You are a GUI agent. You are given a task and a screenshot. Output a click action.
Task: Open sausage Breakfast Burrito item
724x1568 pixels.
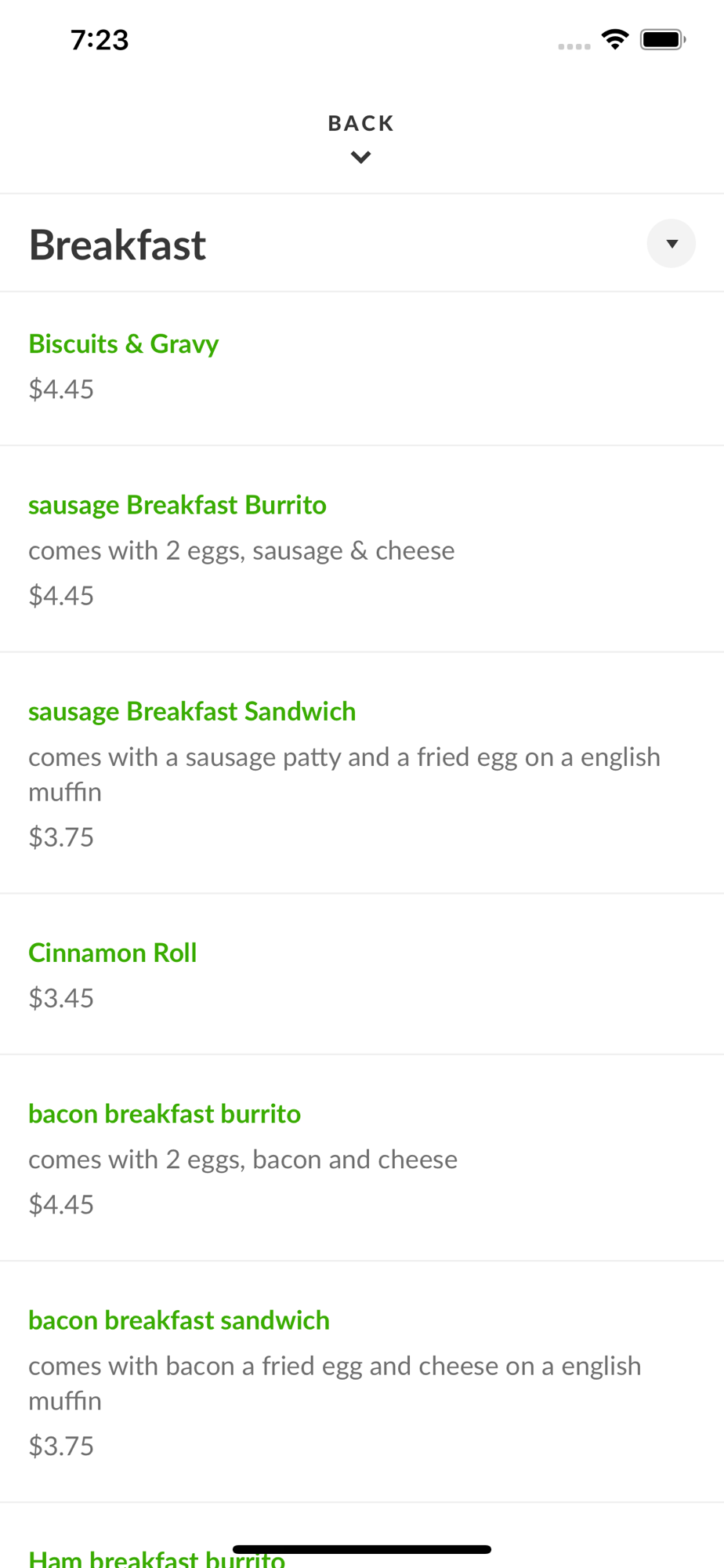tap(177, 506)
